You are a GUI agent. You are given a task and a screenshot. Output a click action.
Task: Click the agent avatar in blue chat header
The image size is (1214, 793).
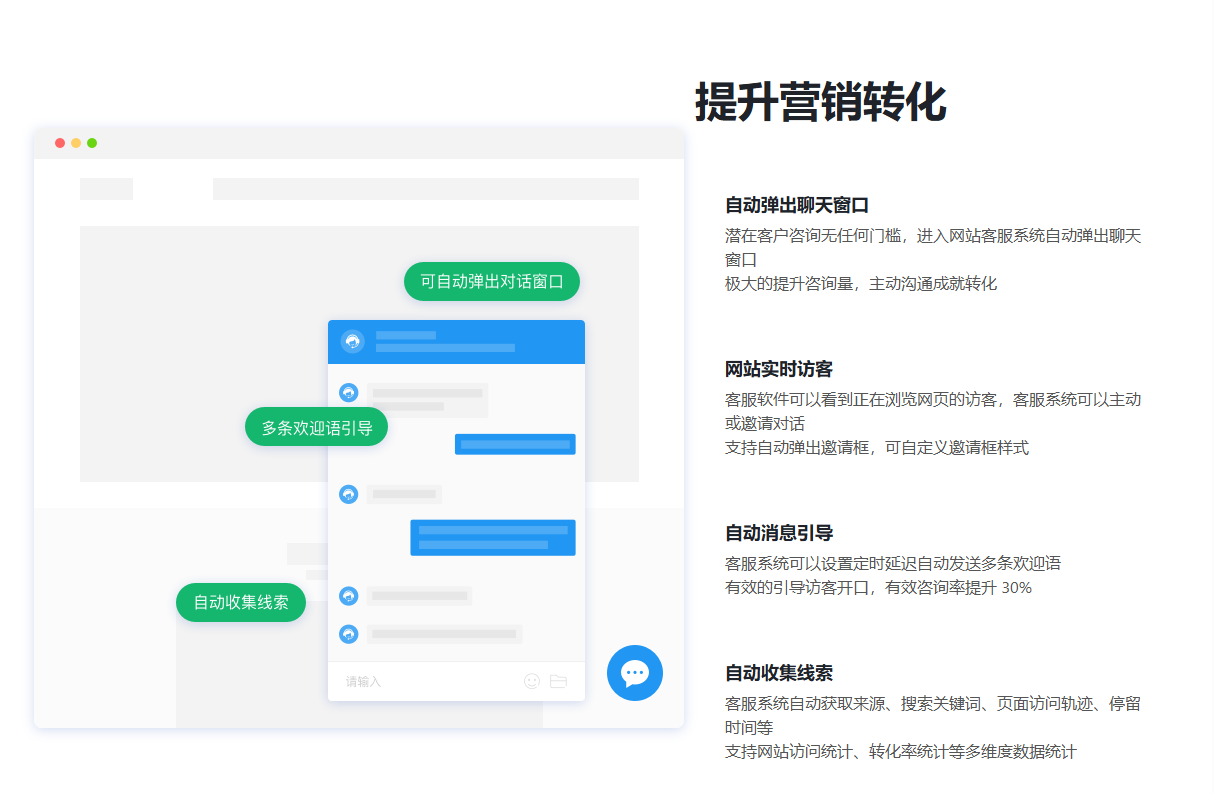coord(352,342)
